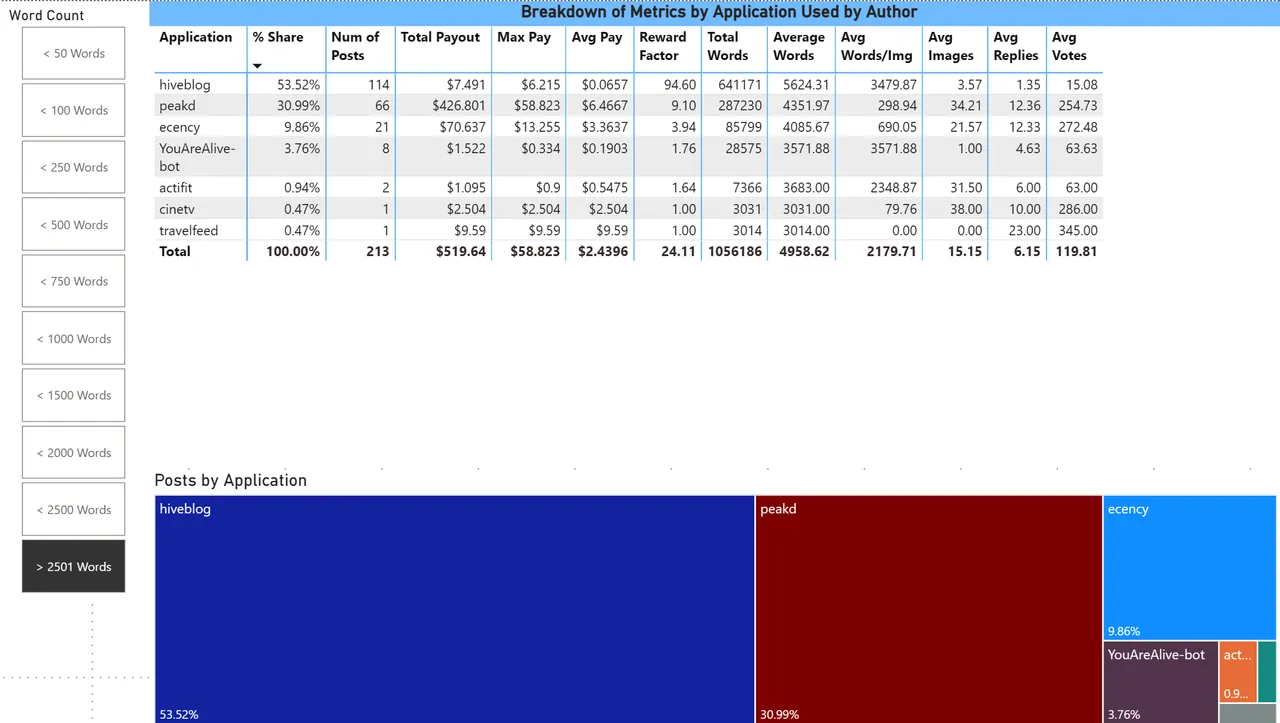The width and height of the screenshot is (1280, 723).
Task: Filter by '< 500 Words'
Action: pyautogui.click(x=74, y=225)
